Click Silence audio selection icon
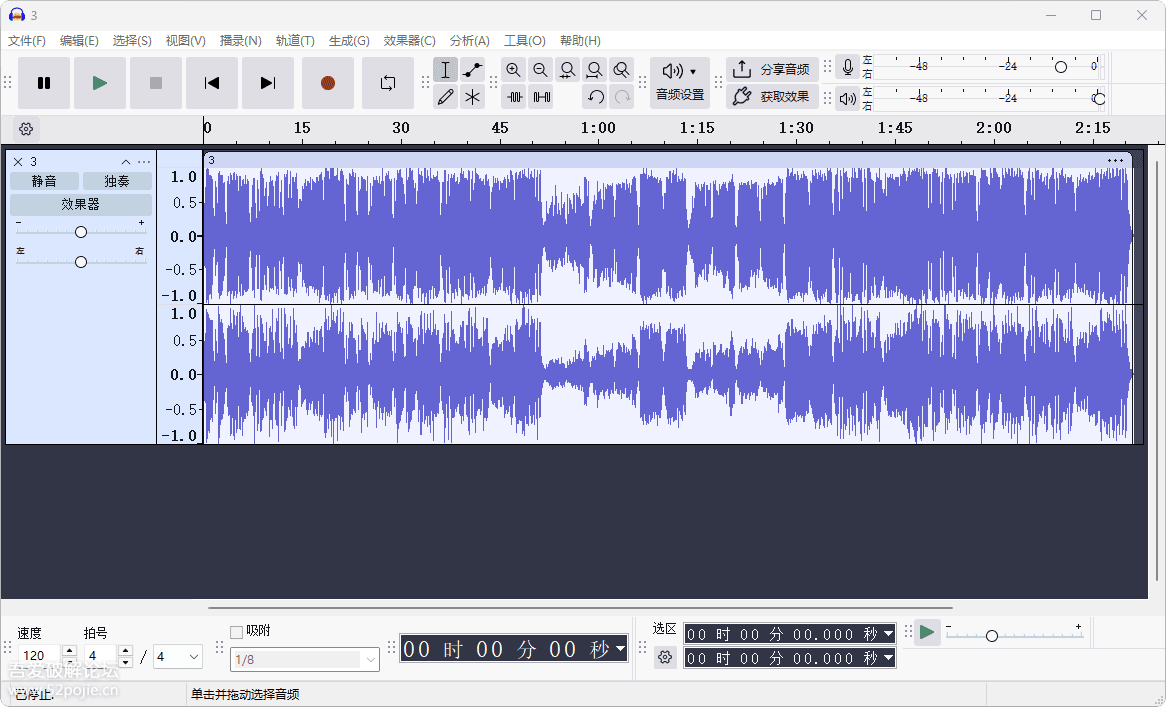 (541, 97)
